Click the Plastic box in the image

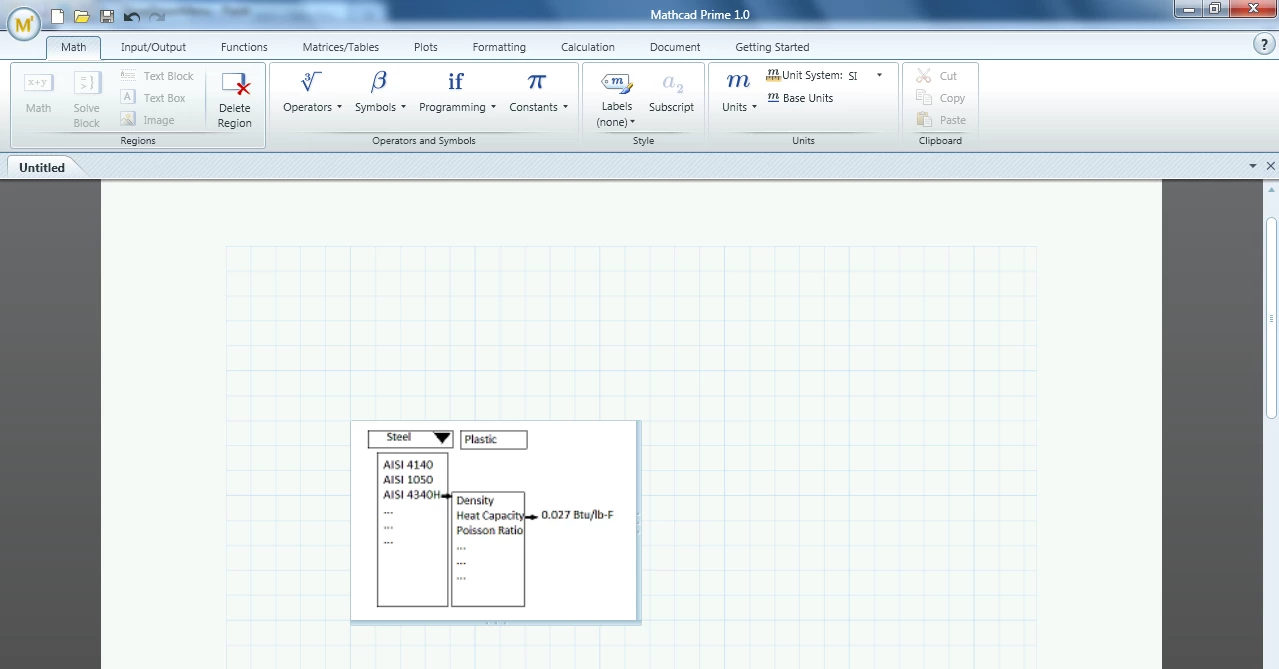(493, 440)
